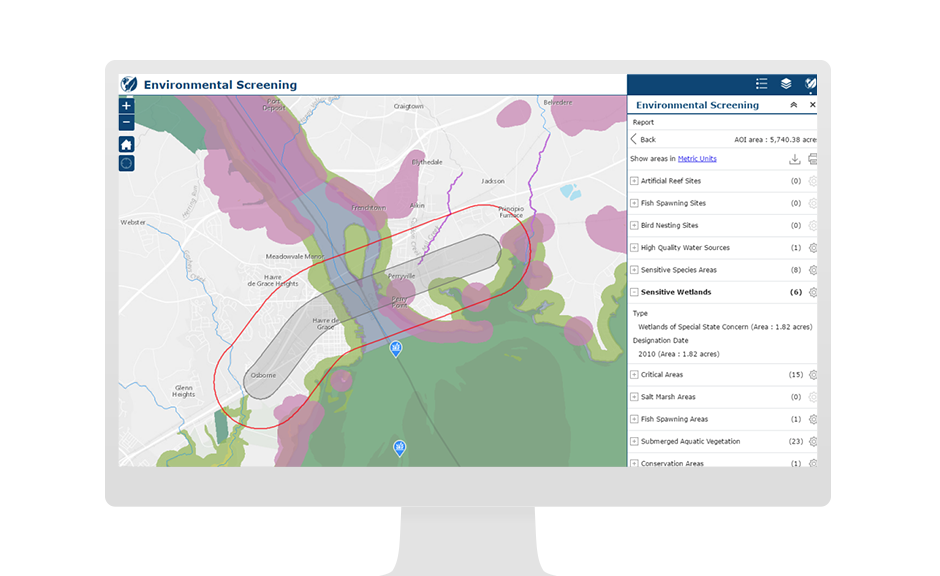Viewport: 940px width, 576px height.
Task: Zoom in on the map
Action: click(x=126, y=106)
